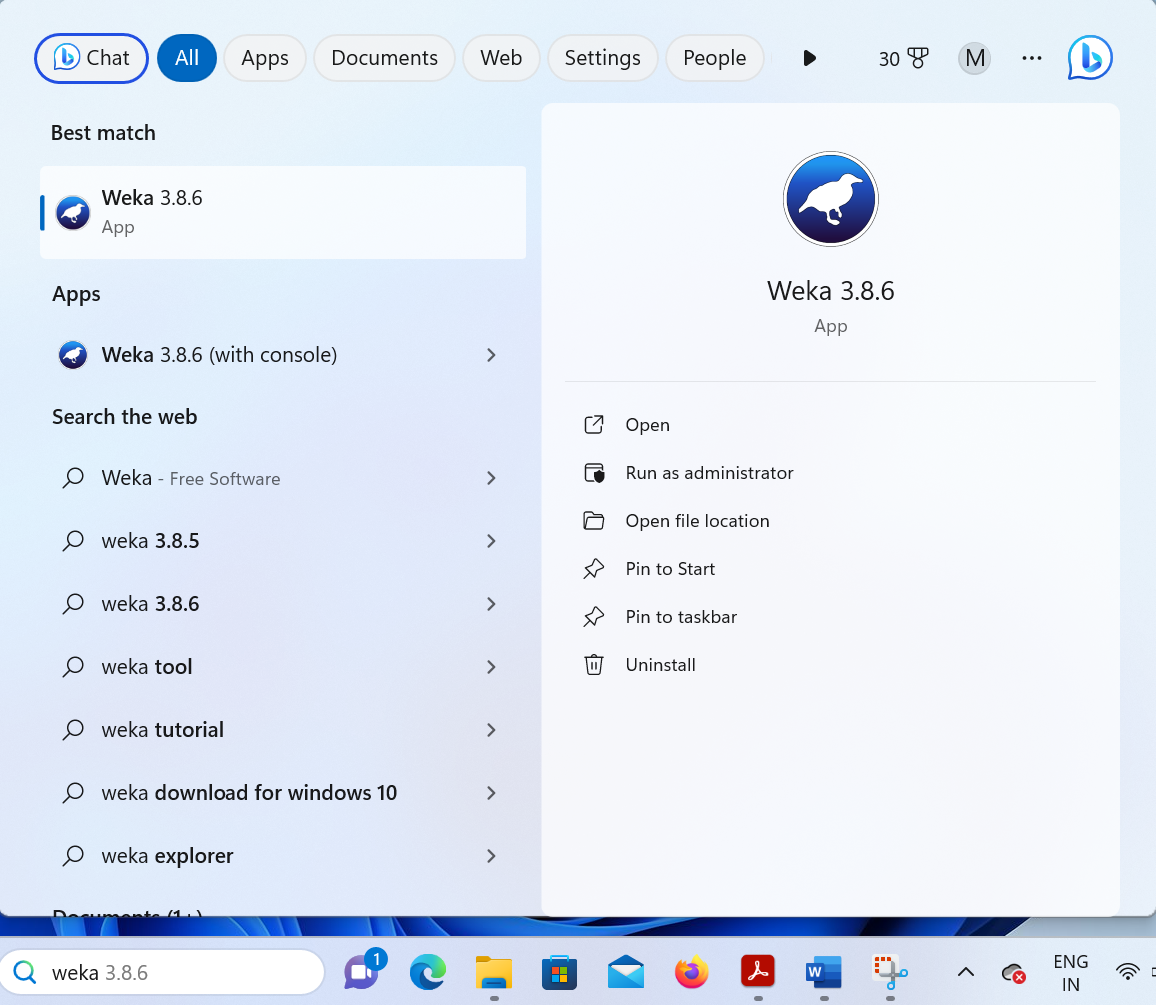This screenshot has height=1005, width=1156.
Task: Switch to the Apps filter tab
Action: [x=265, y=58]
